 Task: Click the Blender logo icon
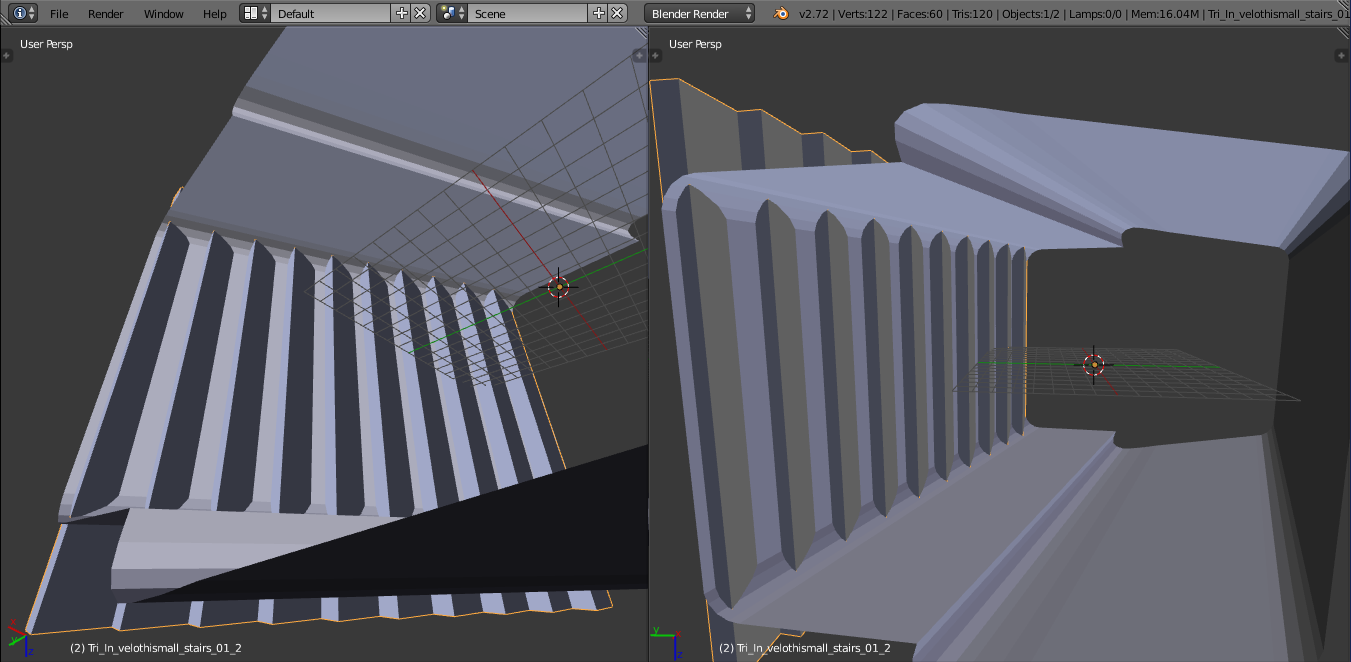tap(780, 13)
